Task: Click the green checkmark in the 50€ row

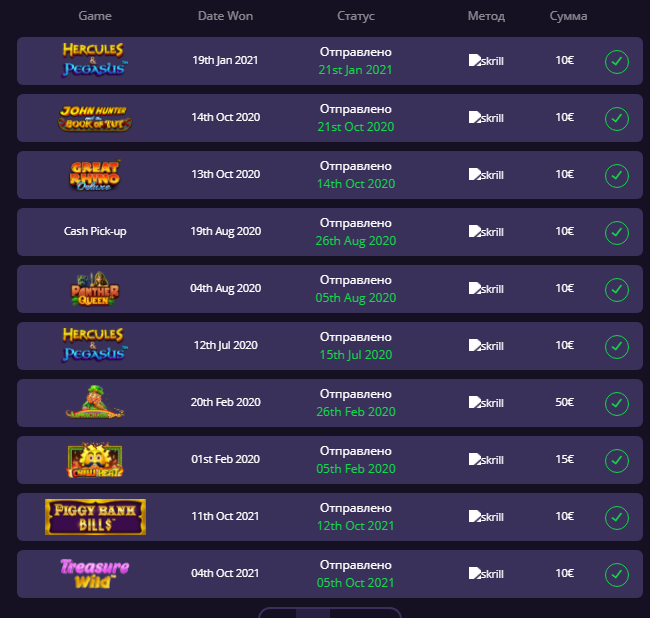Action: pyautogui.click(x=617, y=404)
